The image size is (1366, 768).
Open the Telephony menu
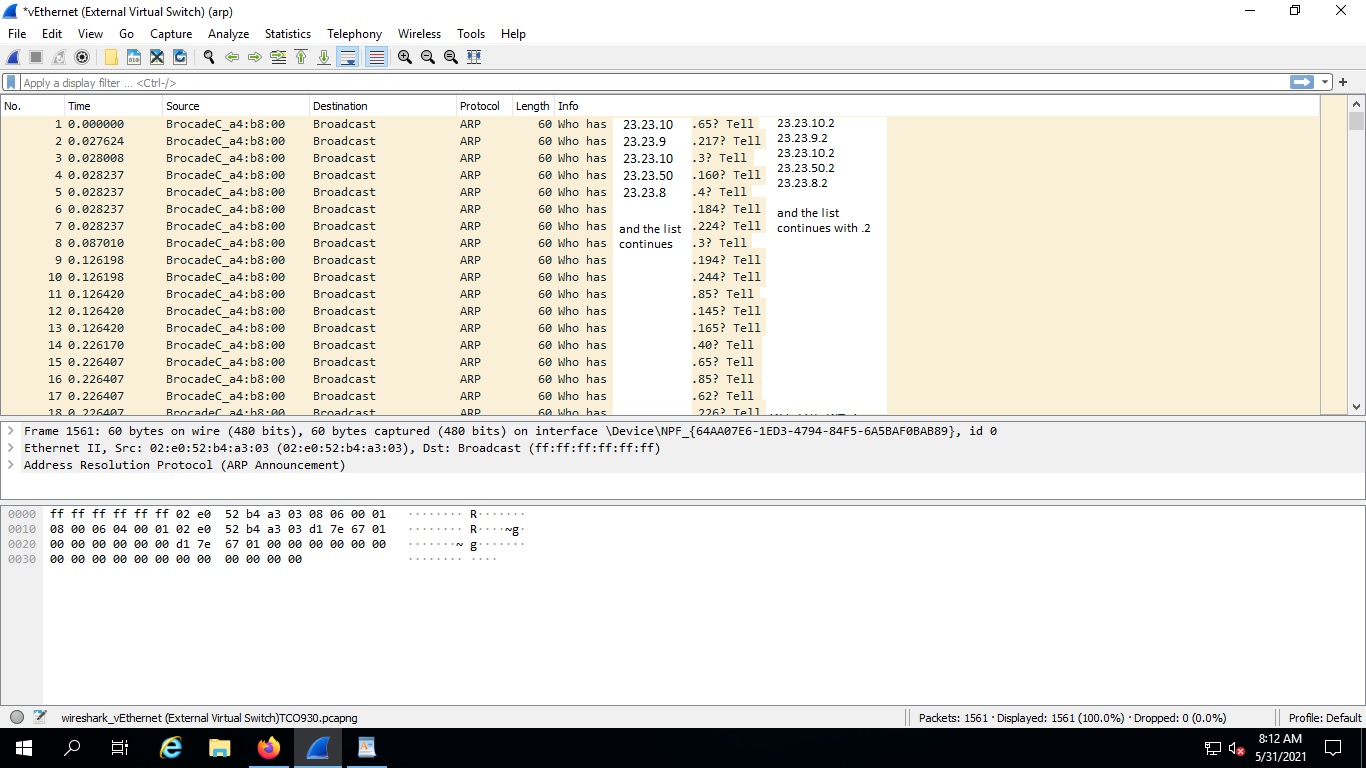[x=354, y=33]
